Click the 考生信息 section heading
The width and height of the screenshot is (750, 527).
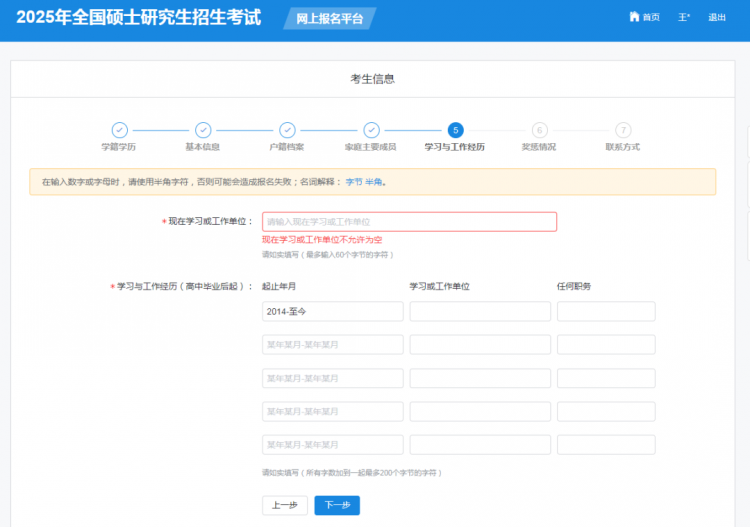point(373,79)
